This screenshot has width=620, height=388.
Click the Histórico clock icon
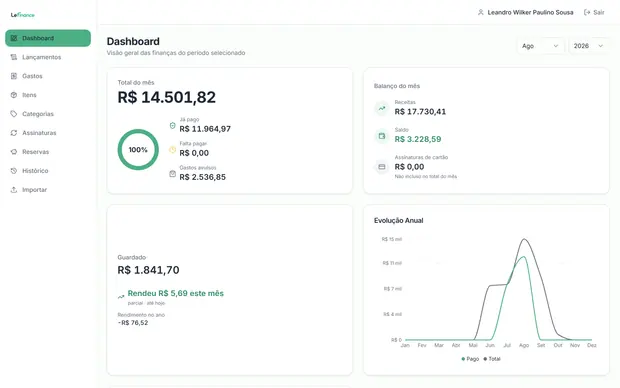click(x=14, y=171)
